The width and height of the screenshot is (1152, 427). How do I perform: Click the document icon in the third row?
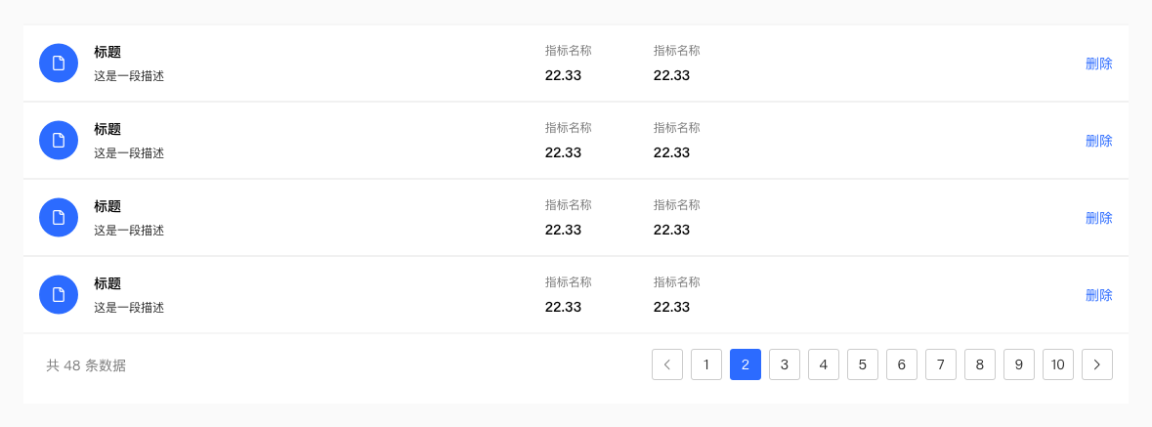[x=58, y=217]
